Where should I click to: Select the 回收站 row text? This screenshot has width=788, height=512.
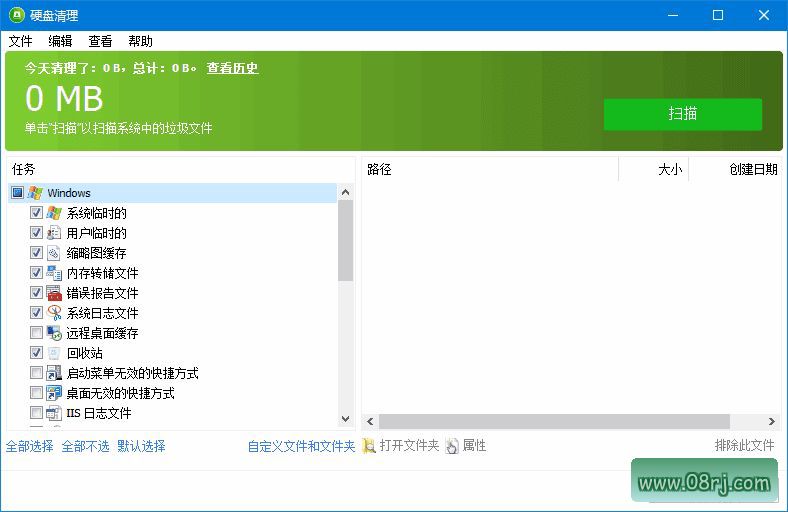point(84,353)
